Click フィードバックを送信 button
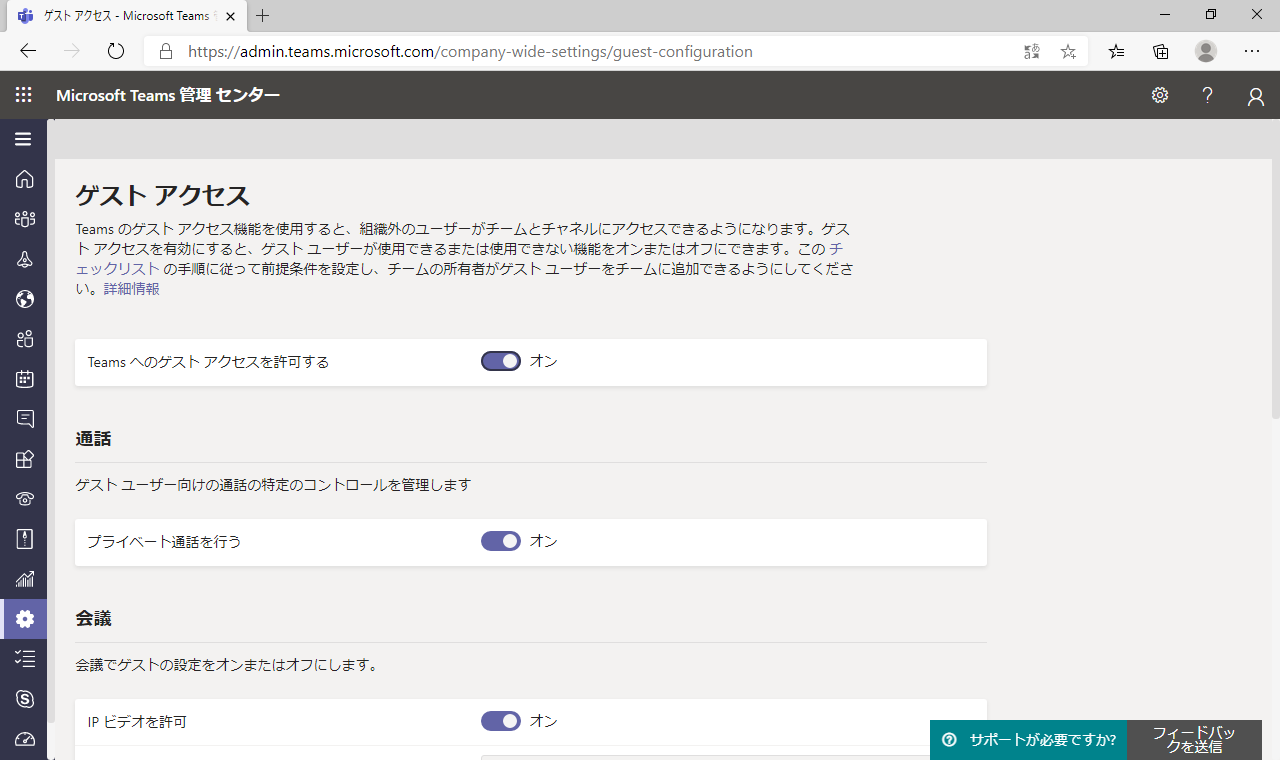1280x760 pixels. click(x=1194, y=740)
